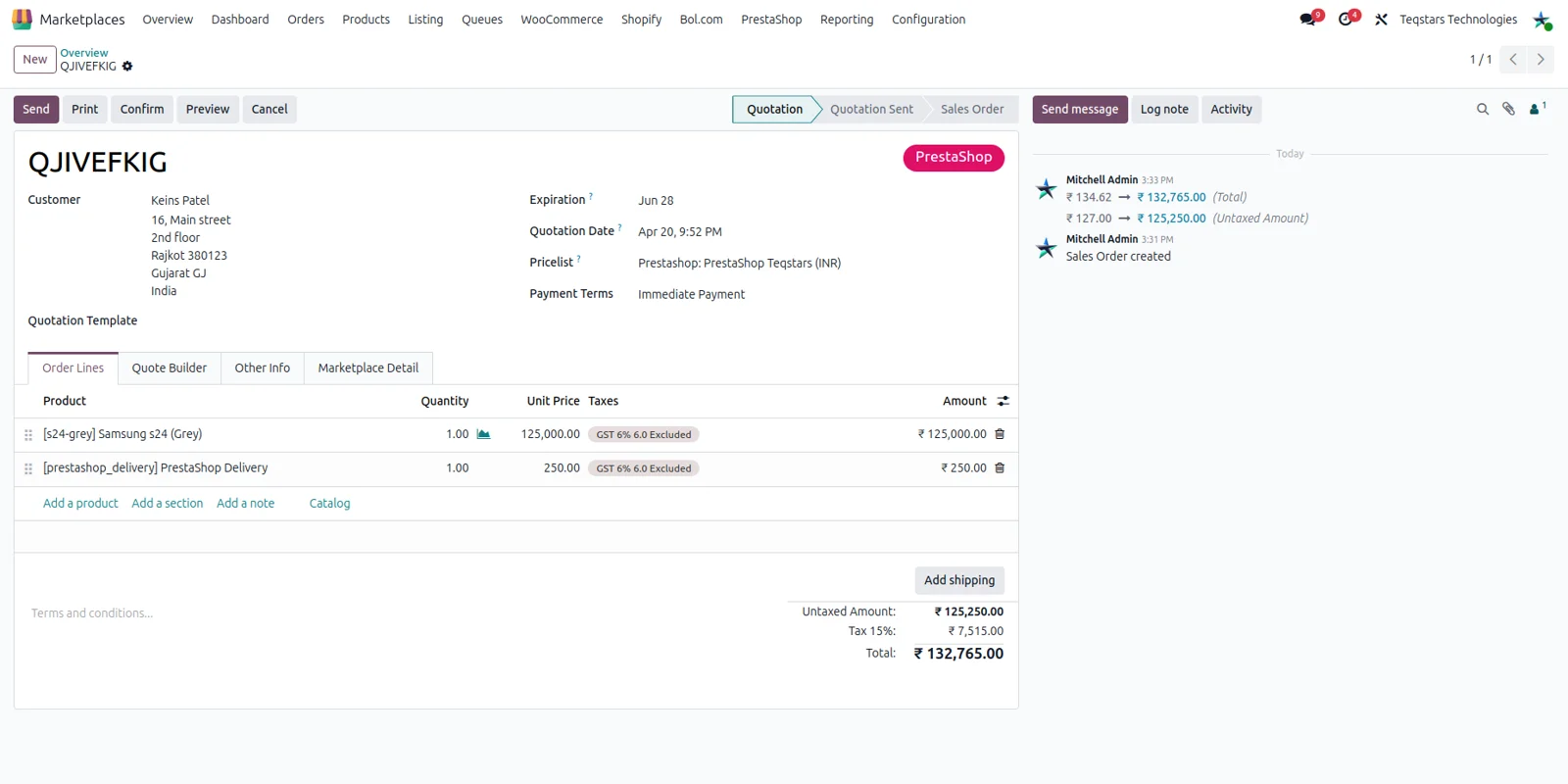Screen dimensions: 1568x784
Task: Print the quotation
Action: click(x=85, y=110)
